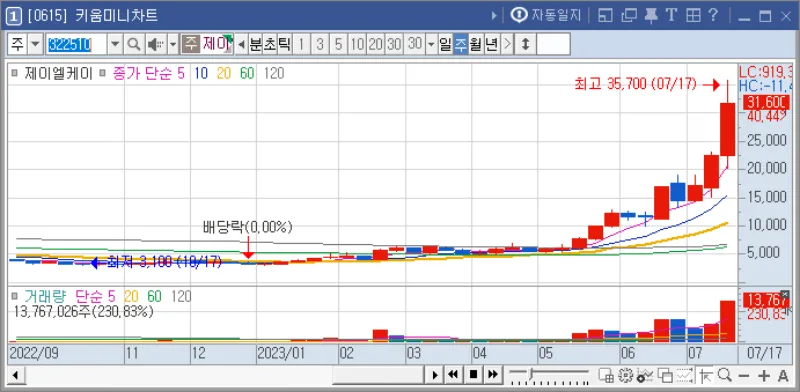
Task: Pin the window with pushpin icon
Action: pos(651,16)
